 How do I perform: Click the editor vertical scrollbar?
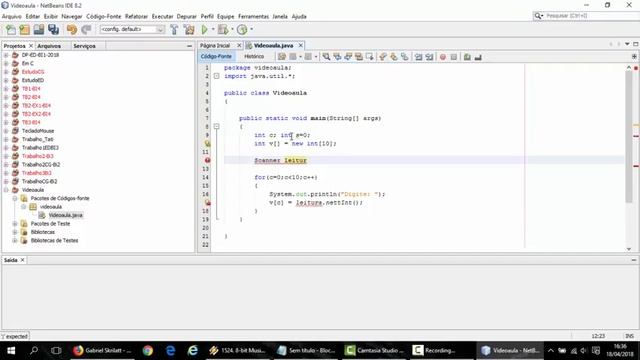pos(629,137)
